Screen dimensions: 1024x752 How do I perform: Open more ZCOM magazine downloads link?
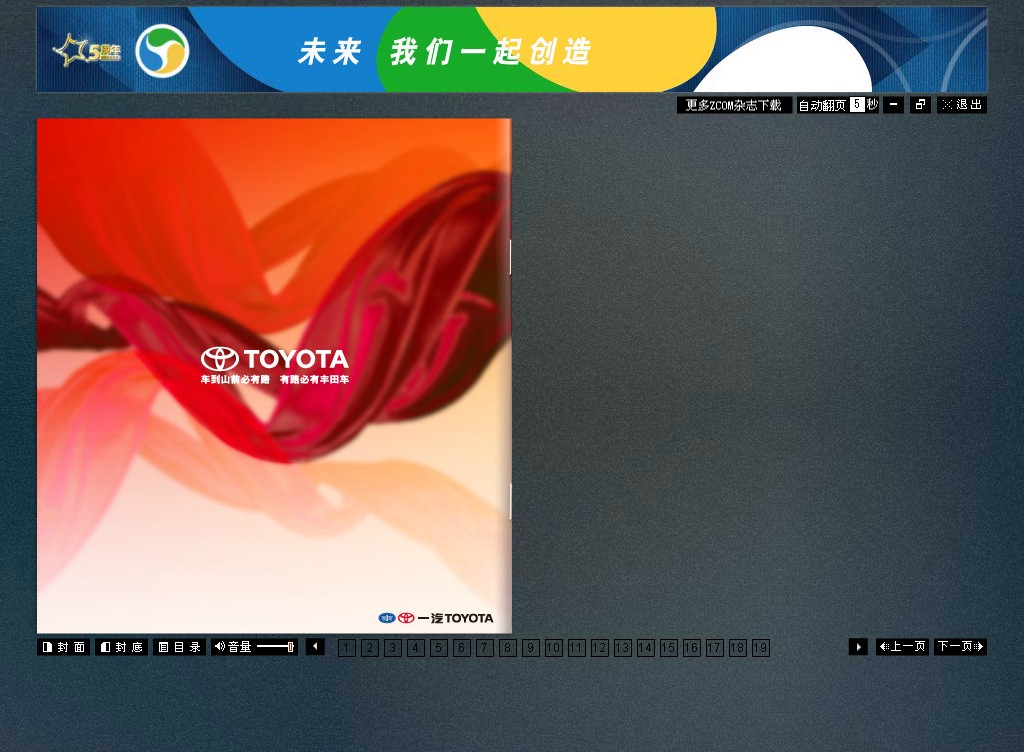(734, 105)
